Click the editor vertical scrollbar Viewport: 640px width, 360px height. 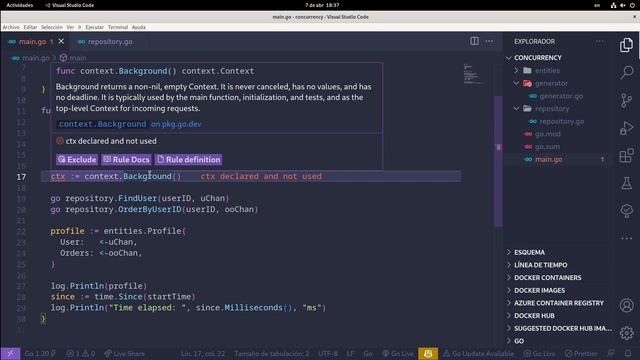tap(498, 161)
